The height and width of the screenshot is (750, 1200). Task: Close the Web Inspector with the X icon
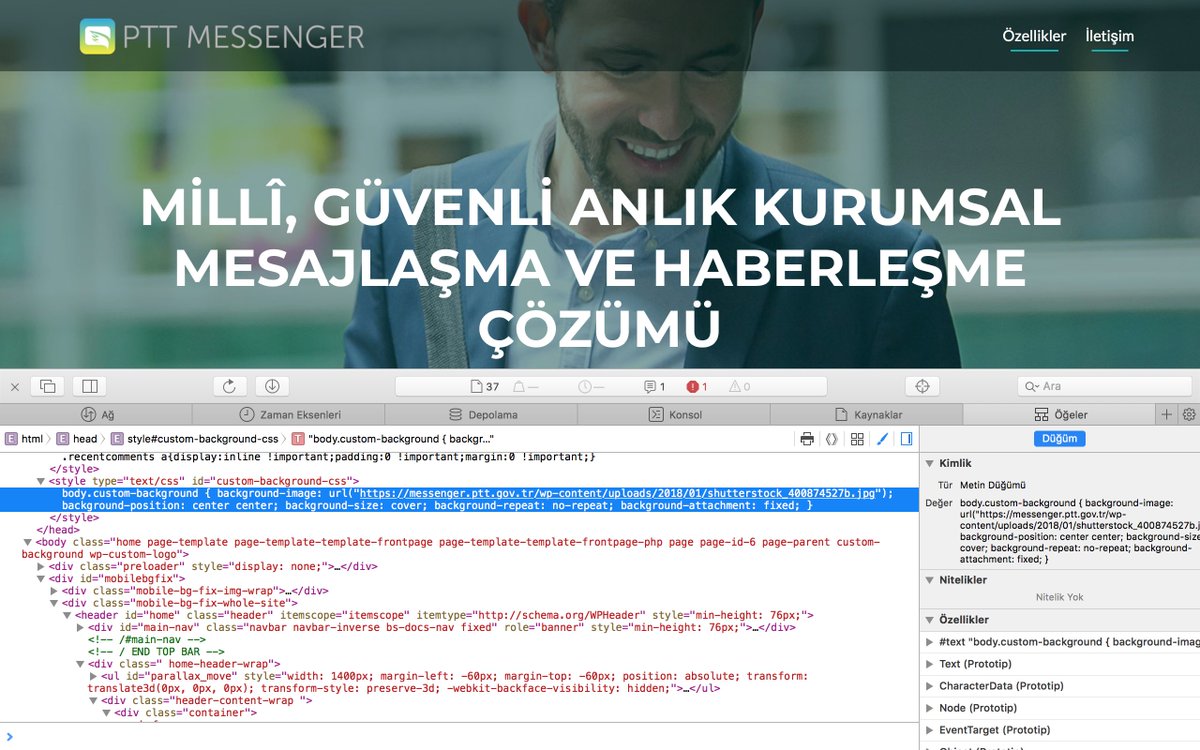[14, 386]
